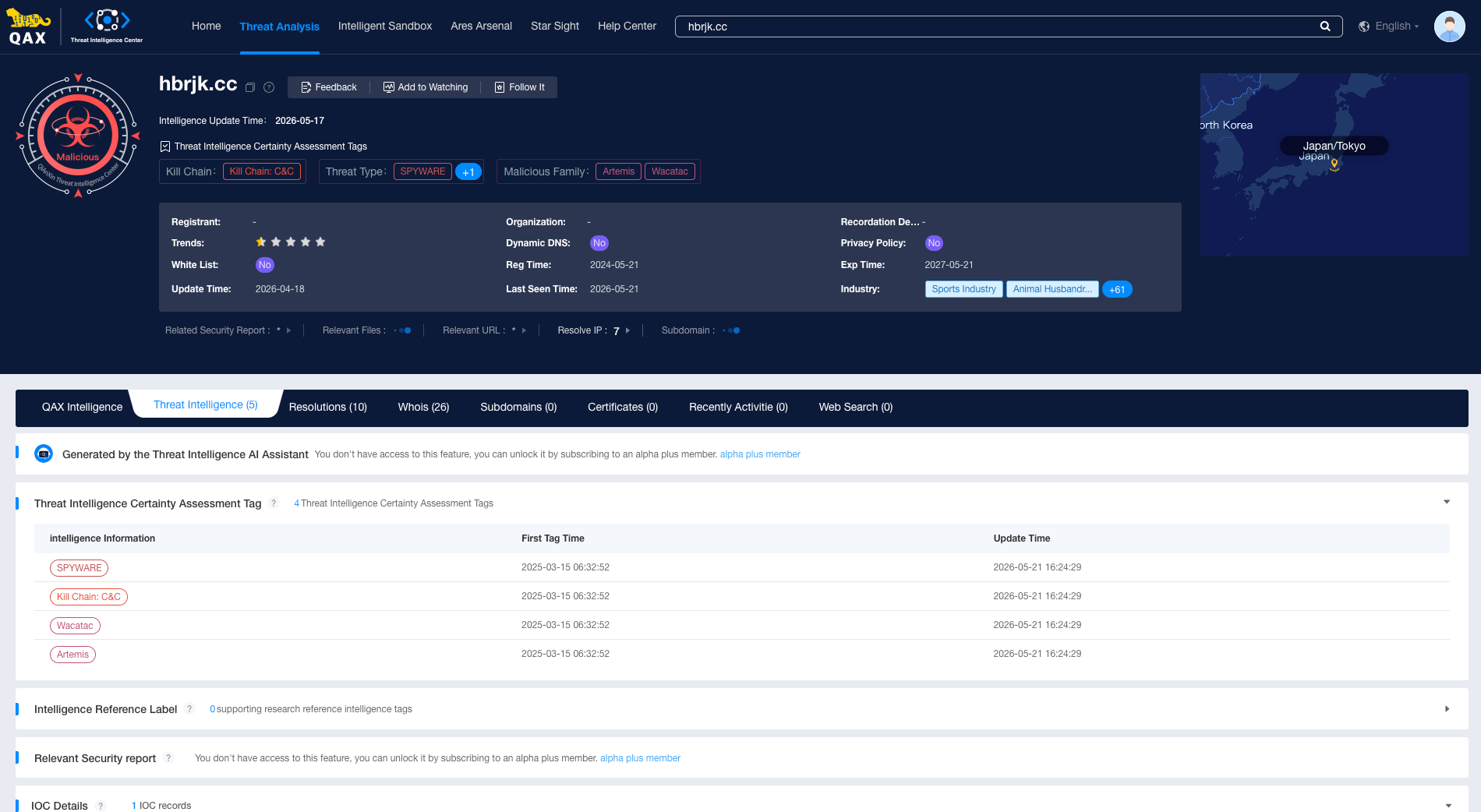Switch to the Whois (26) tab
1481x812 pixels.
click(424, 407)
